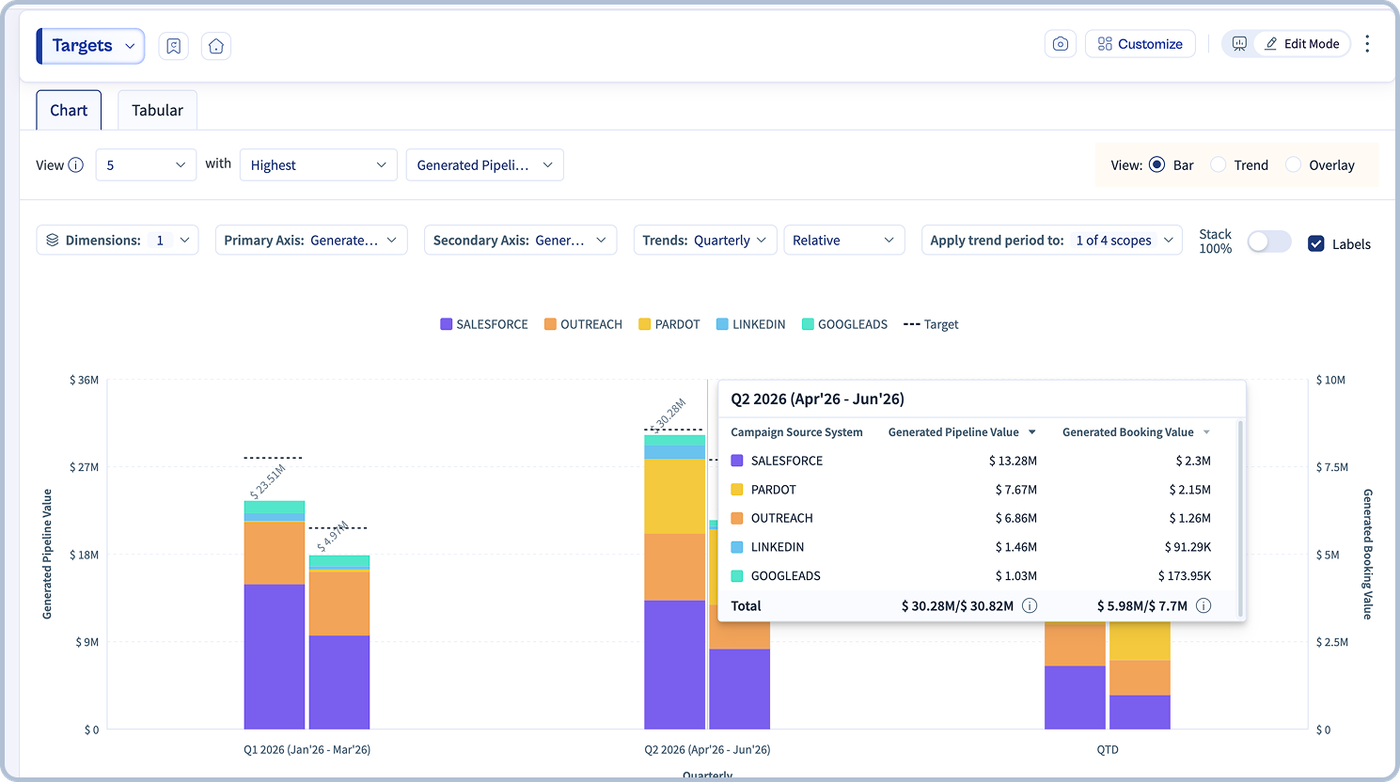
Task: Click the layers icon in Dimensions control
Action: (x=53, y=241)
